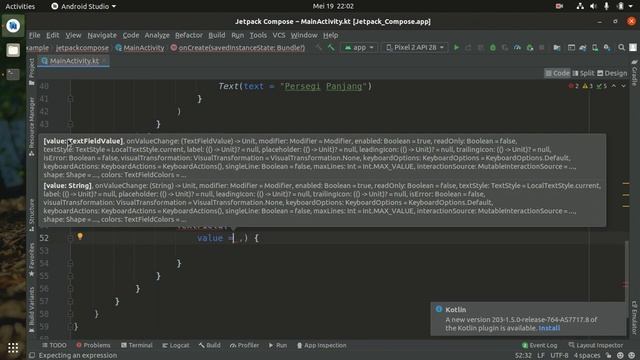The height and width of the screenshot is (360, 640).
Task: Collapse code fold marker on line 59
Action: pos(70,327)
